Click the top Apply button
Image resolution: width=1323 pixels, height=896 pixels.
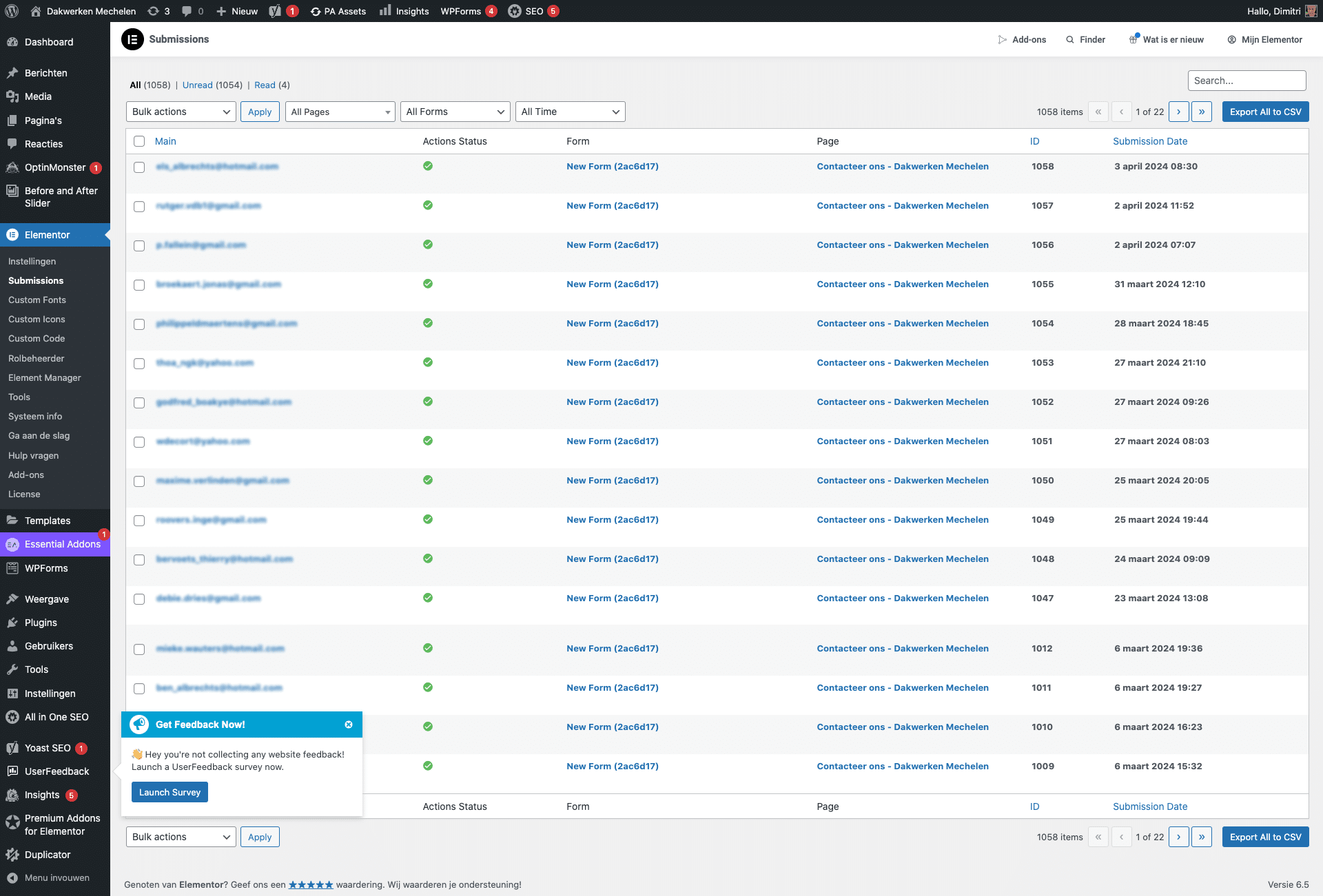[x=260, y=112]
